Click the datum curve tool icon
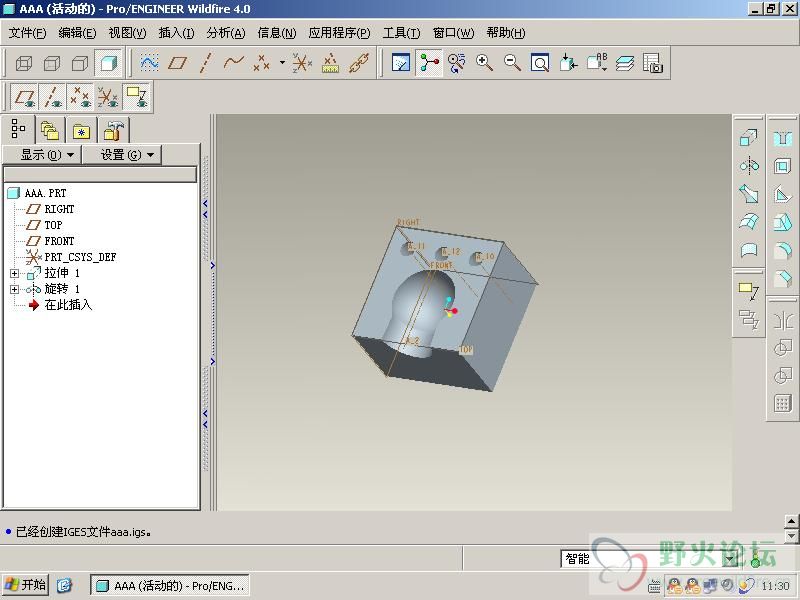Image resolution: width=800 pixels, height=600 pixels. click(234, 63)
